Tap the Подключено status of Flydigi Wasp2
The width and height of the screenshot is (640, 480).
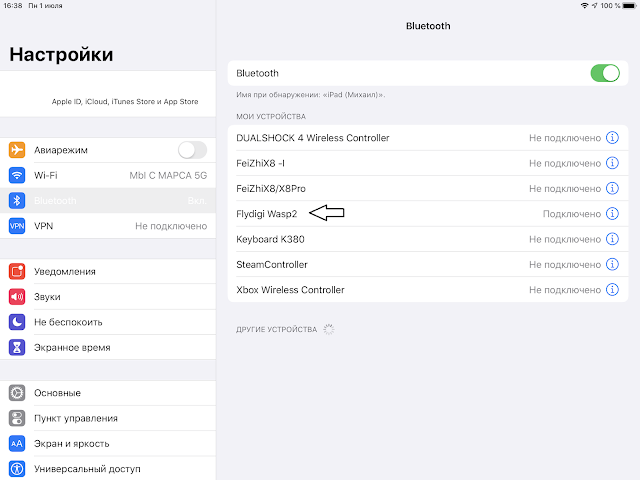click(571, 214)
